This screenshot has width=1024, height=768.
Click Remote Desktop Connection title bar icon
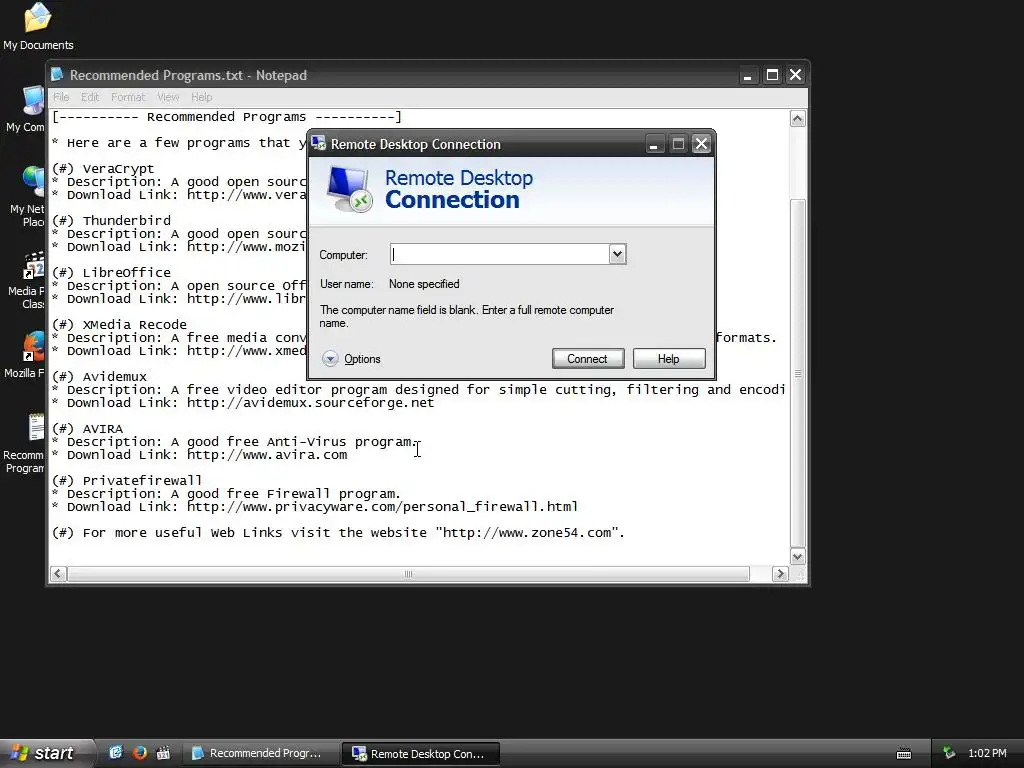pos(319,143)
